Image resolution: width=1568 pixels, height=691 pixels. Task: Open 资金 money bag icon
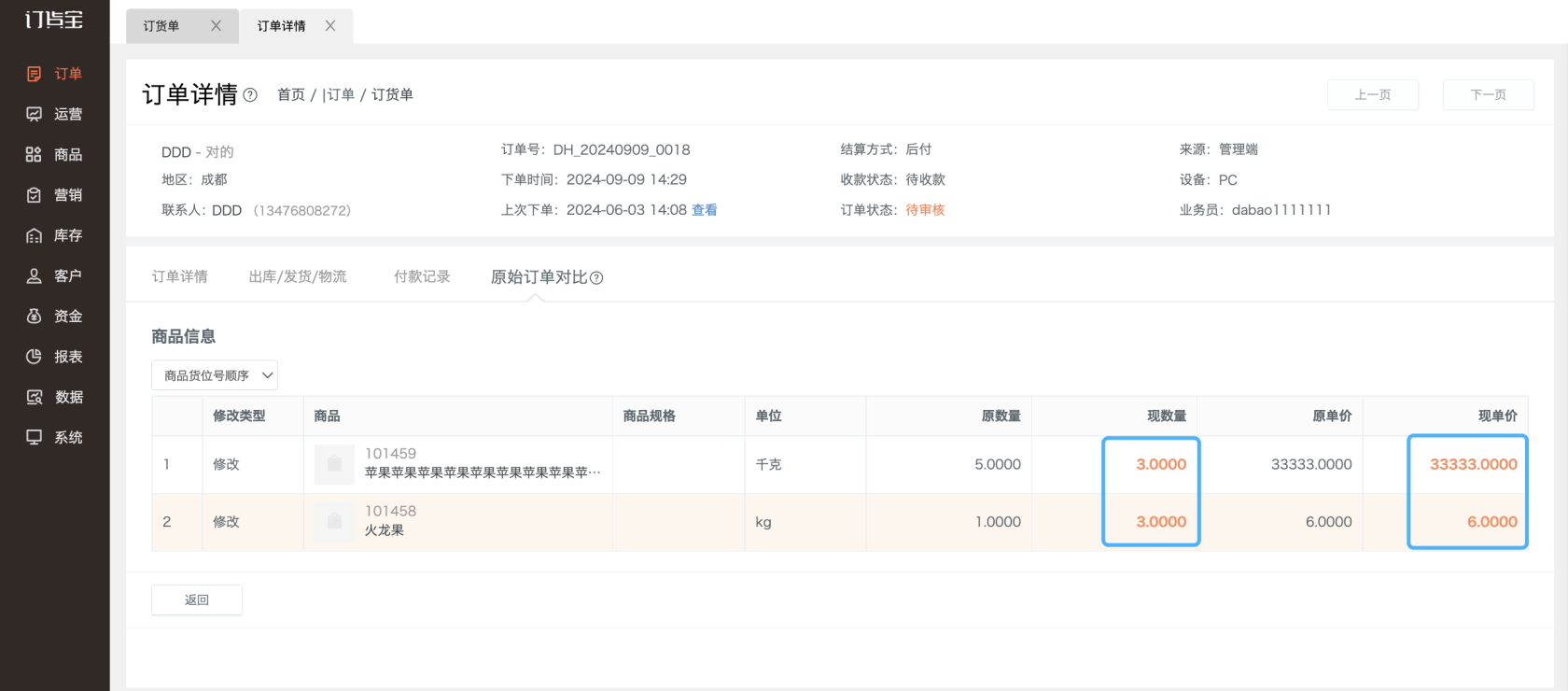[35, 316]
